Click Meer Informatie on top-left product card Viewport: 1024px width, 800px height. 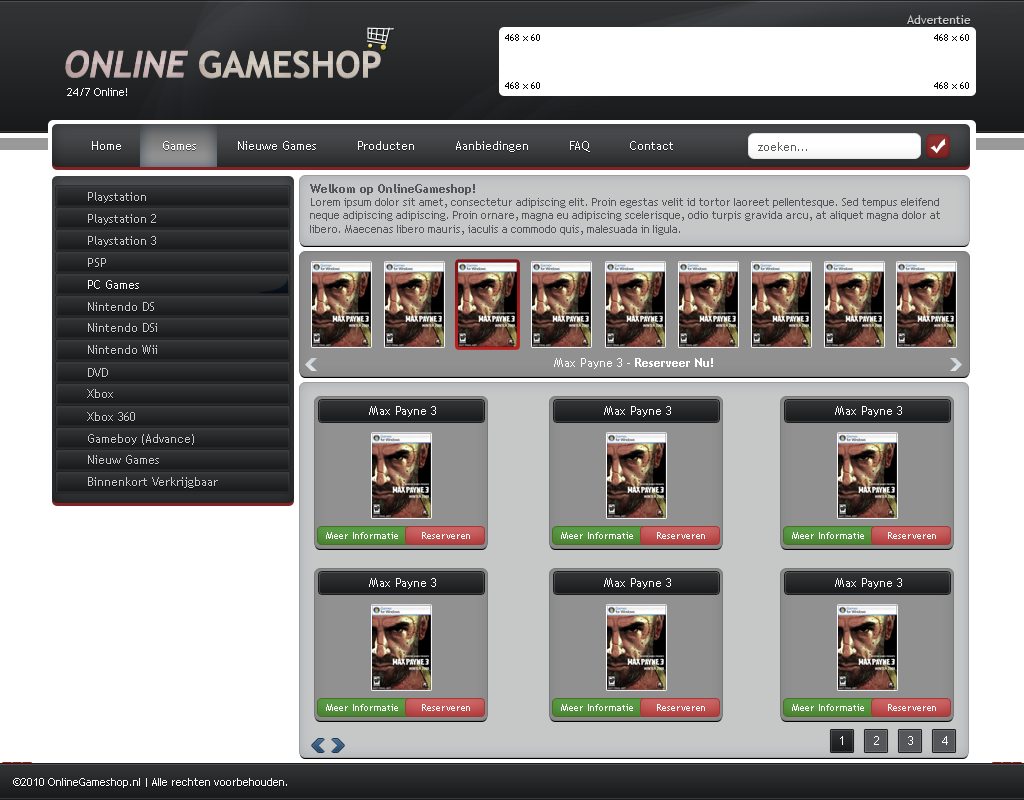tap(362, 536)
